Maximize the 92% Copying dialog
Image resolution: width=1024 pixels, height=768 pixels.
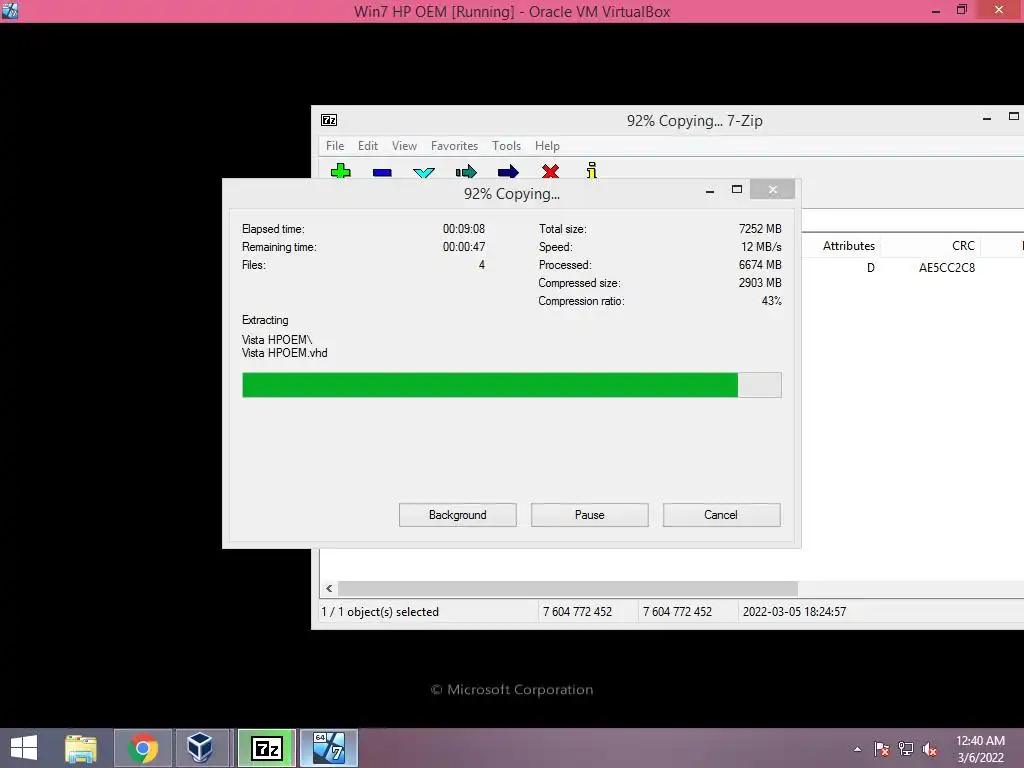(737, 189)
